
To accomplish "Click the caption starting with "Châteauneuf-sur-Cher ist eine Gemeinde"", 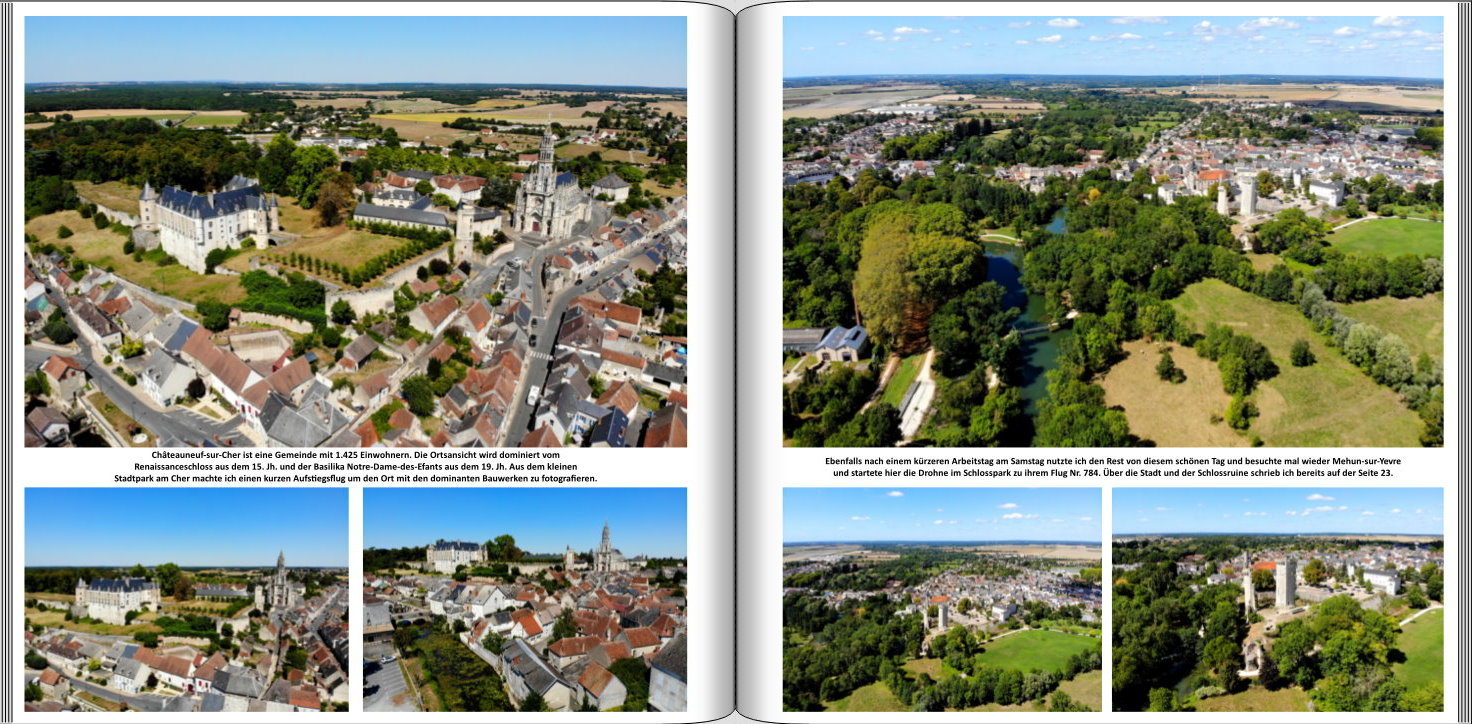I will coord(355,467).
